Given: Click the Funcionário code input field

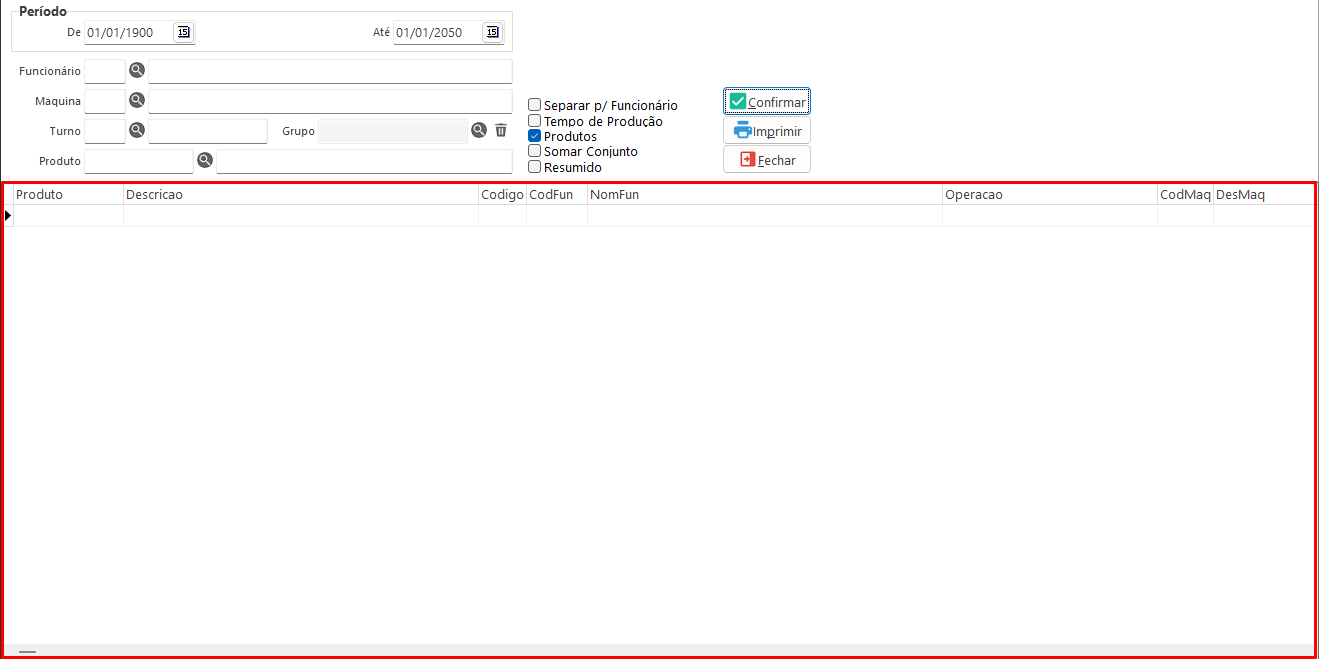Looking at the screenshot, I should pyautogui.click(x=105, y=71).
